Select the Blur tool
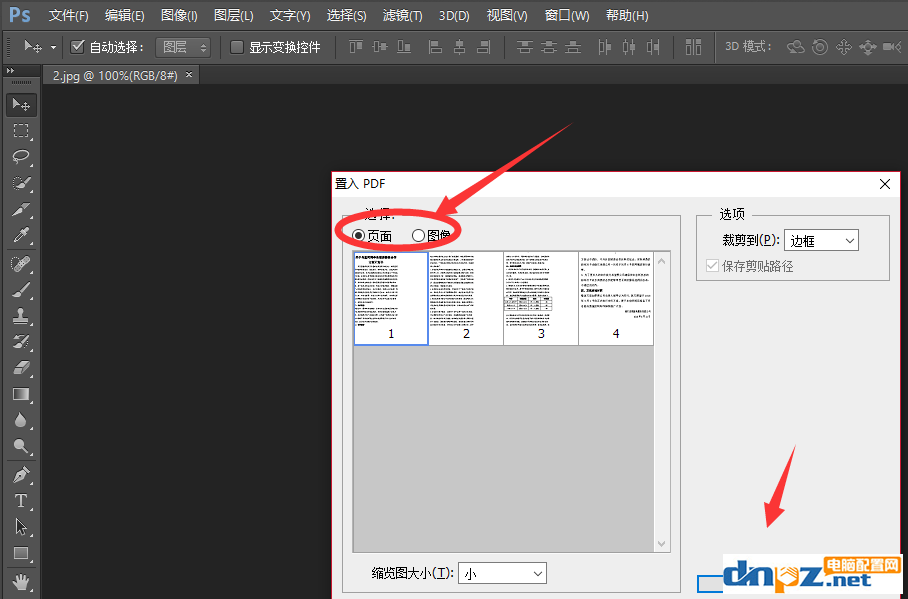The width and height of the screenshot is (908, 599). pyautogui.click(x=21, y=421)
